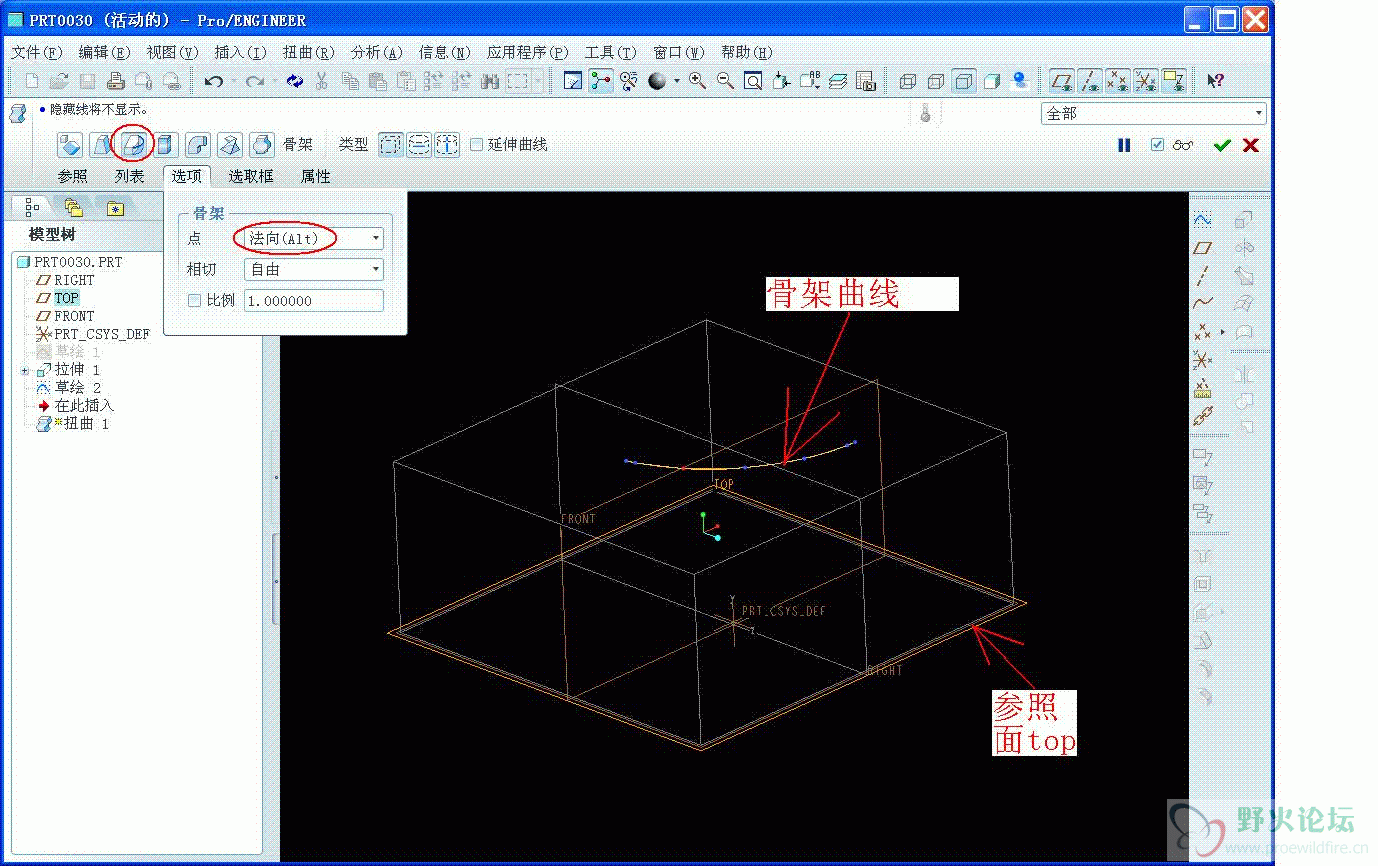Open the 工具(T) menu
This screenshot has width=1378, height=866.
click(x=610, y=52)
